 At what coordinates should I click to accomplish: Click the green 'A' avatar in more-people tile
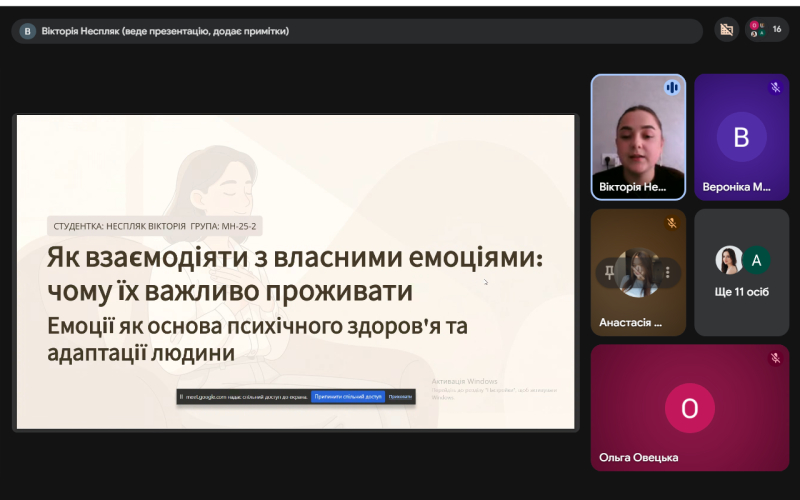(x=756, y=260)
